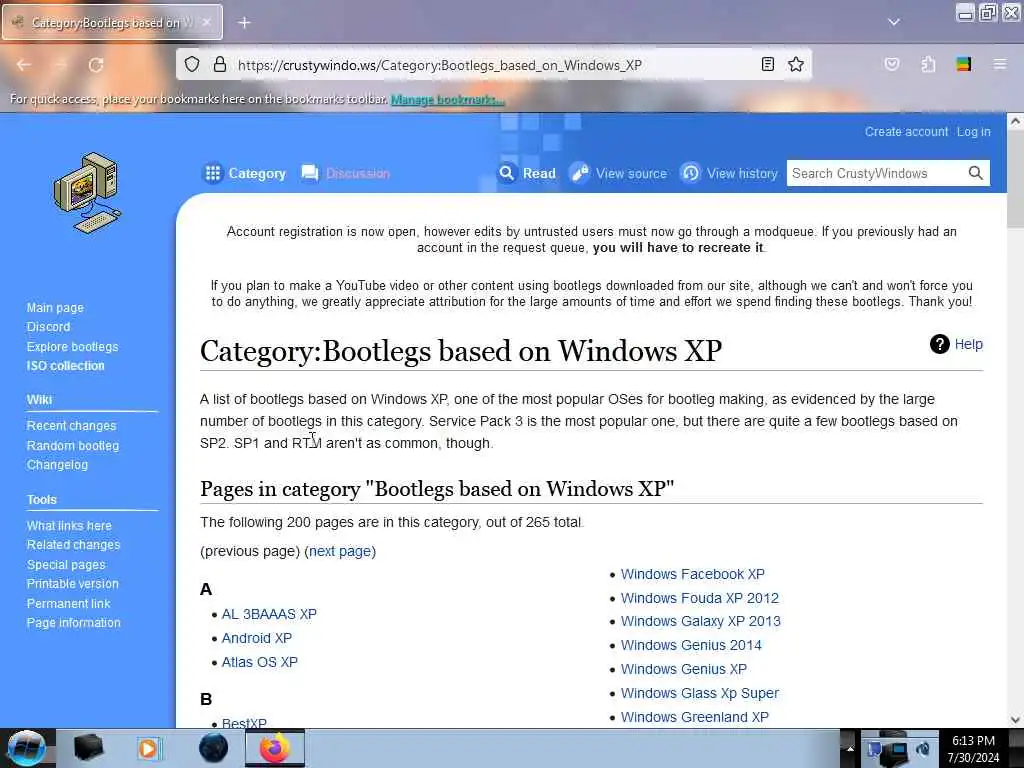Open the extensions puzzle icon
1024x768 pixels.
[x=928, y=64]
